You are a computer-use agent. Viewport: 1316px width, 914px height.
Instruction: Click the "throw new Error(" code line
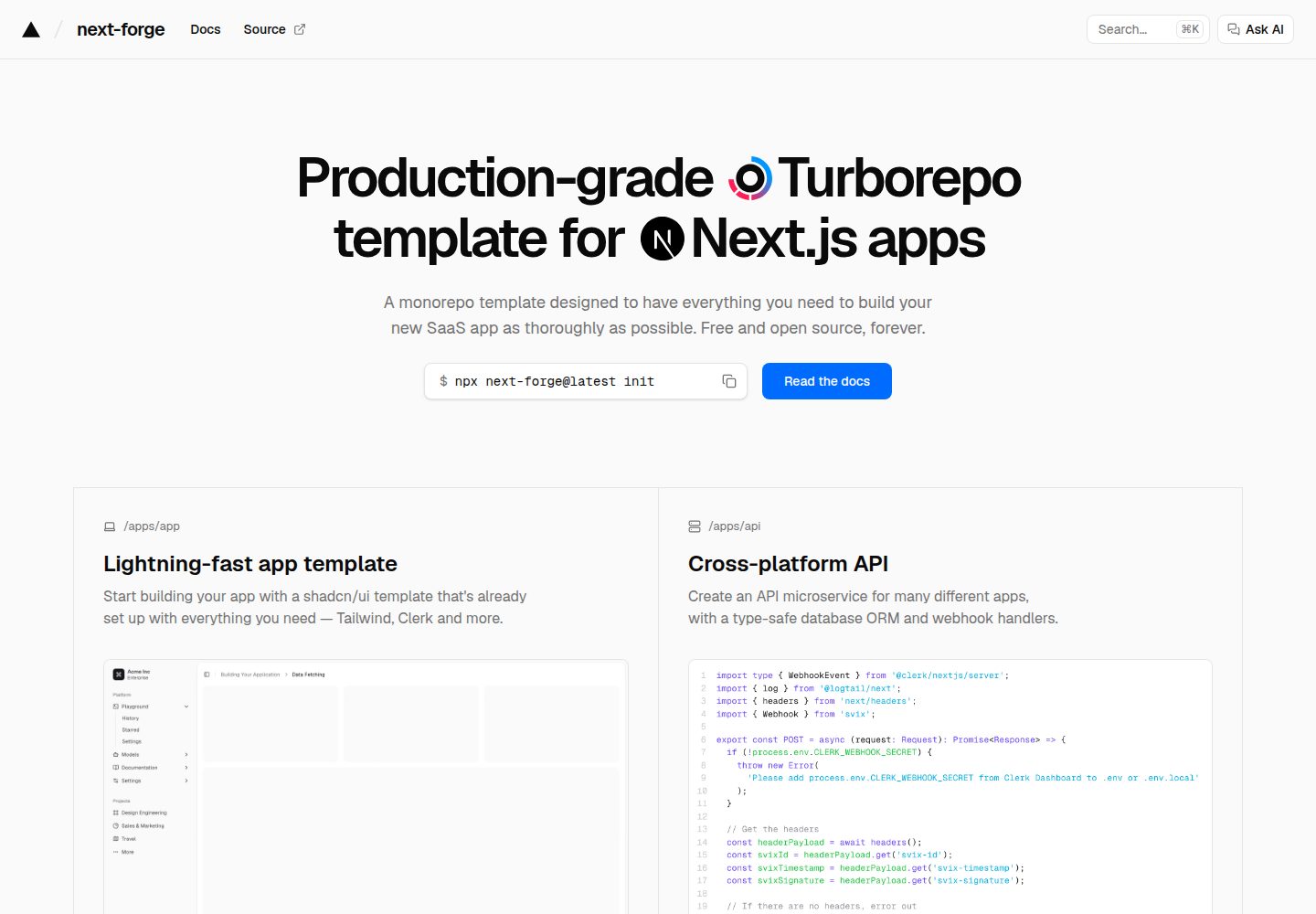point(778,766)
